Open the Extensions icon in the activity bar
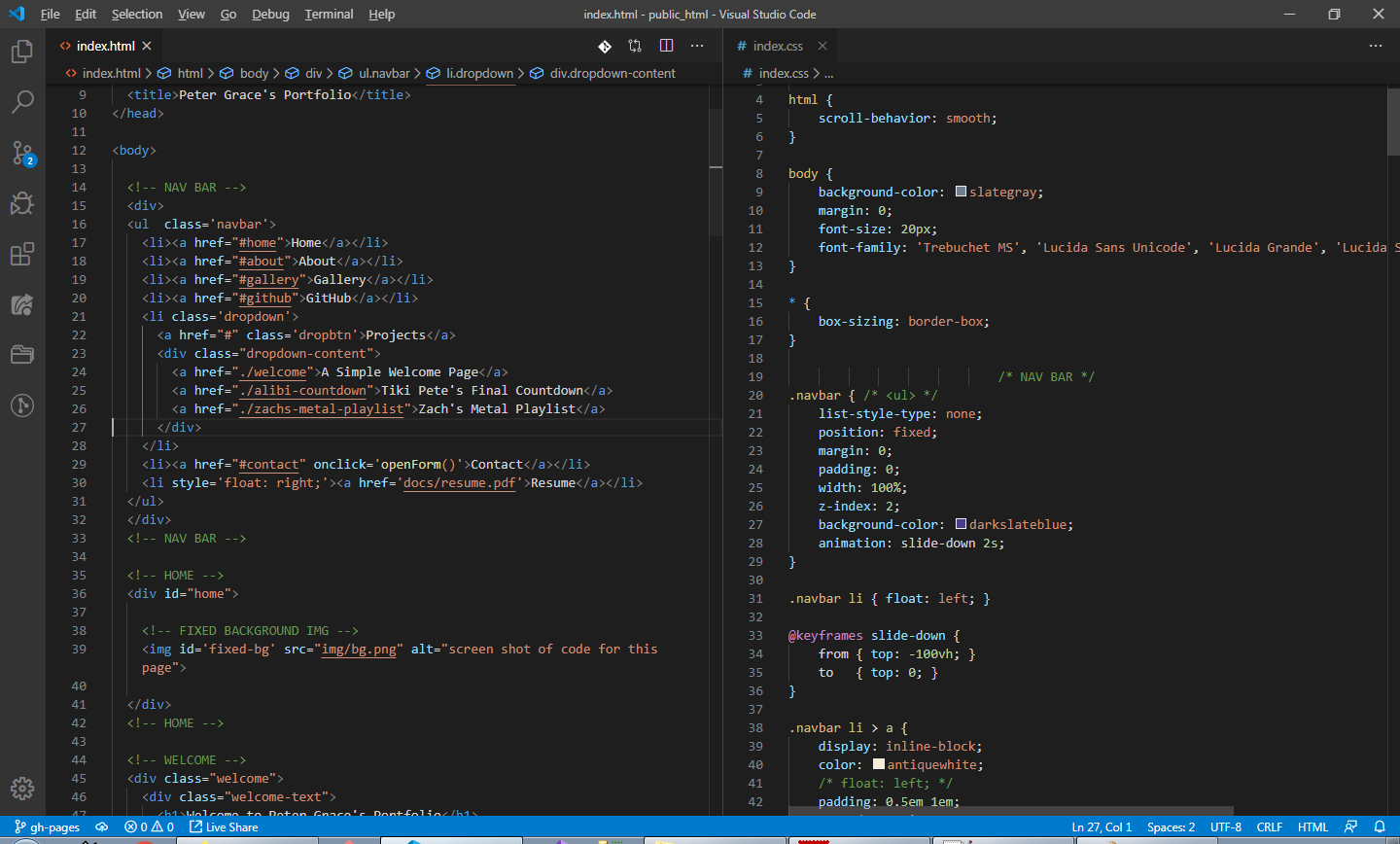The width and height of the screenshot is (1400, 844). tap(21, 254)
